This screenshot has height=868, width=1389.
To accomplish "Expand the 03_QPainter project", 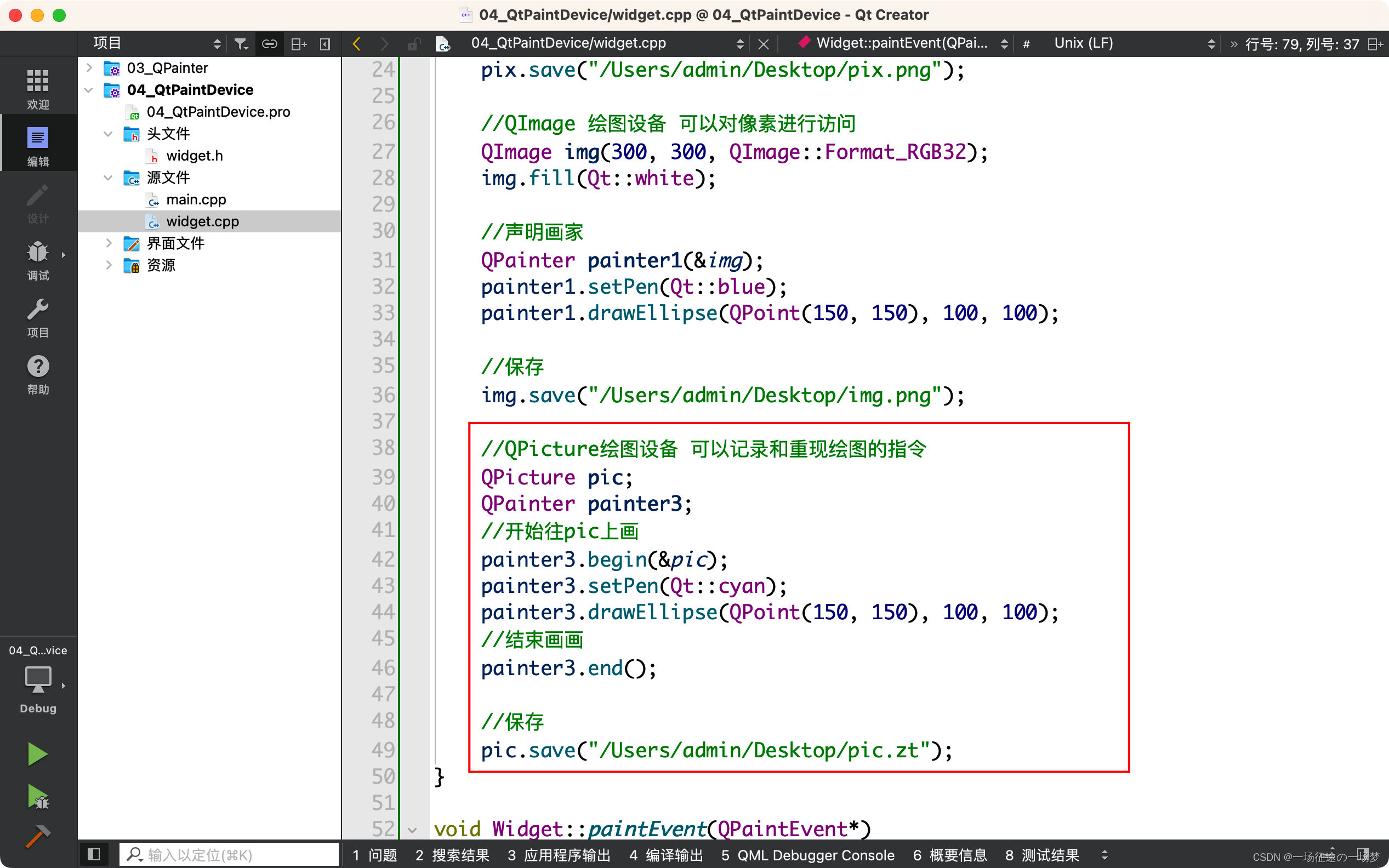I will 89,68.
